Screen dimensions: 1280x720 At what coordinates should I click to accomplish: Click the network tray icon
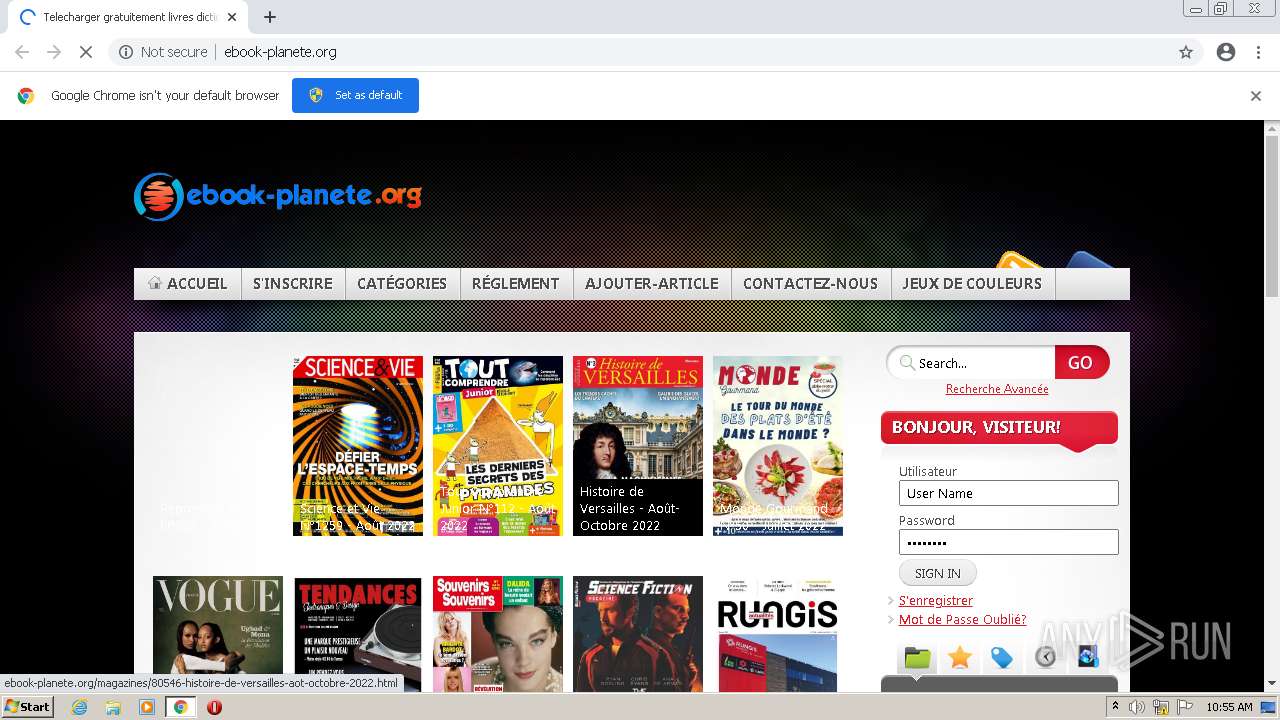[x=1161, y=707]
